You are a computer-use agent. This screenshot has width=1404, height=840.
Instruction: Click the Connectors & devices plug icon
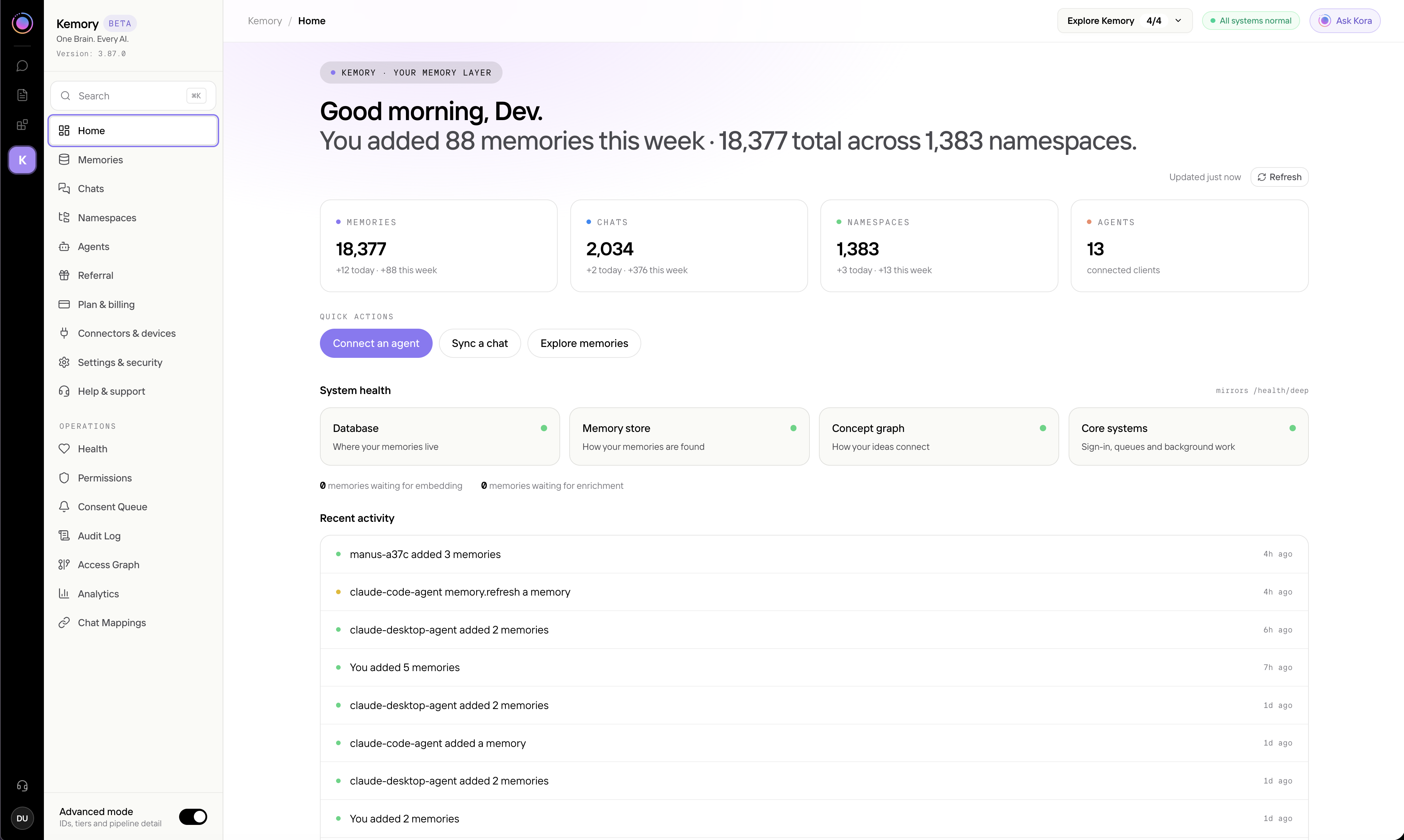tap(65, 333)
